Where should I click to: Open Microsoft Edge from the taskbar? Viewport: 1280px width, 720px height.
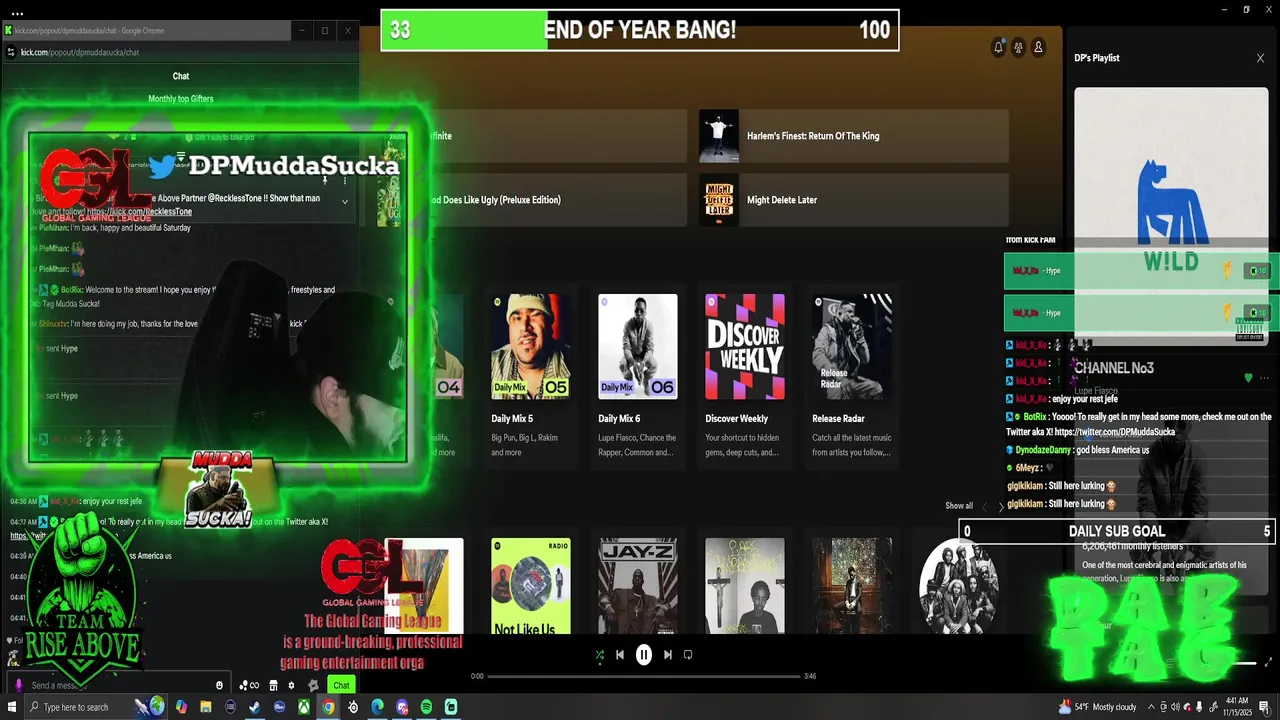click(x=377, y=707)
